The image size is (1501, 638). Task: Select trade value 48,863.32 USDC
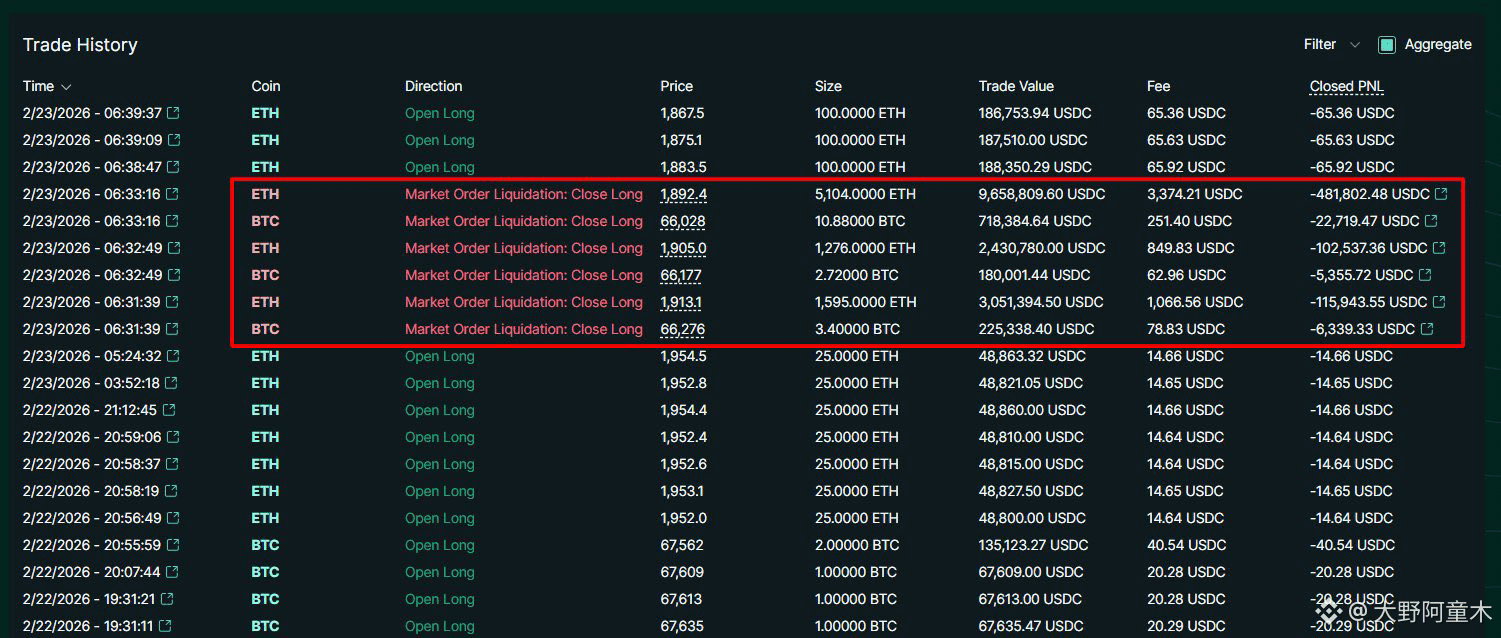coord(1030,356)
